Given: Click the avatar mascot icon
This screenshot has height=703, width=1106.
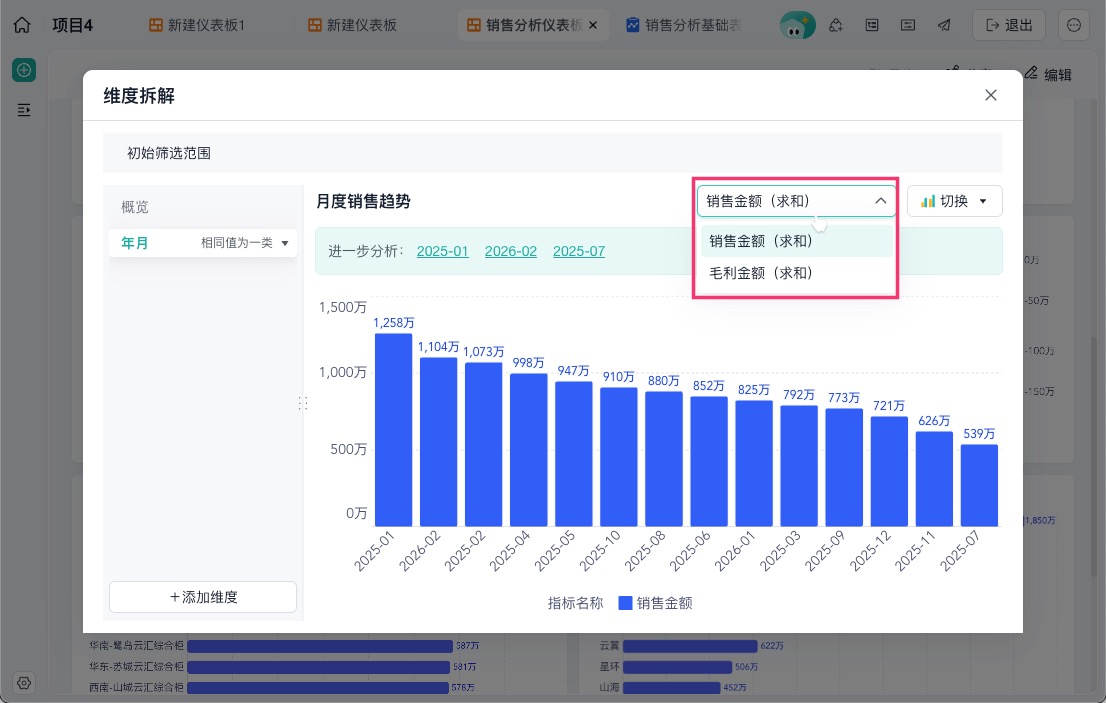Looking at the screenshot, I should [797, 25].
